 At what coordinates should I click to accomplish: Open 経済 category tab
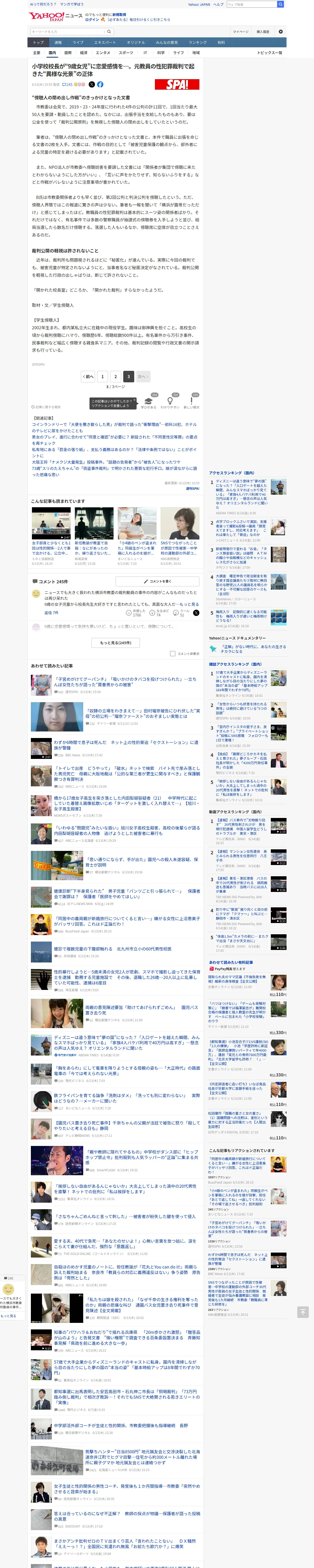(83, 53)
